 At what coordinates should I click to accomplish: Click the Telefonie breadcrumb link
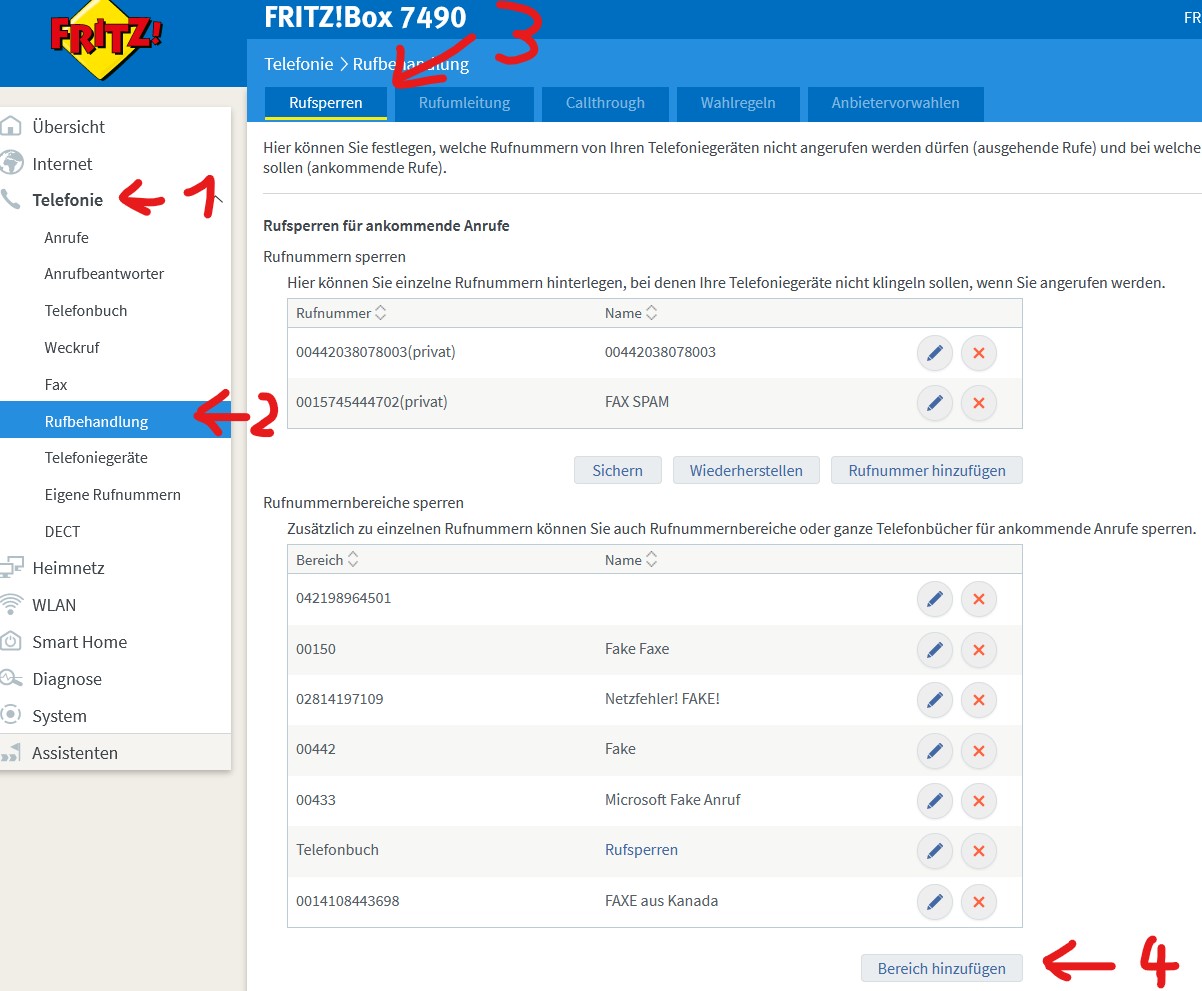coord(298,64)
